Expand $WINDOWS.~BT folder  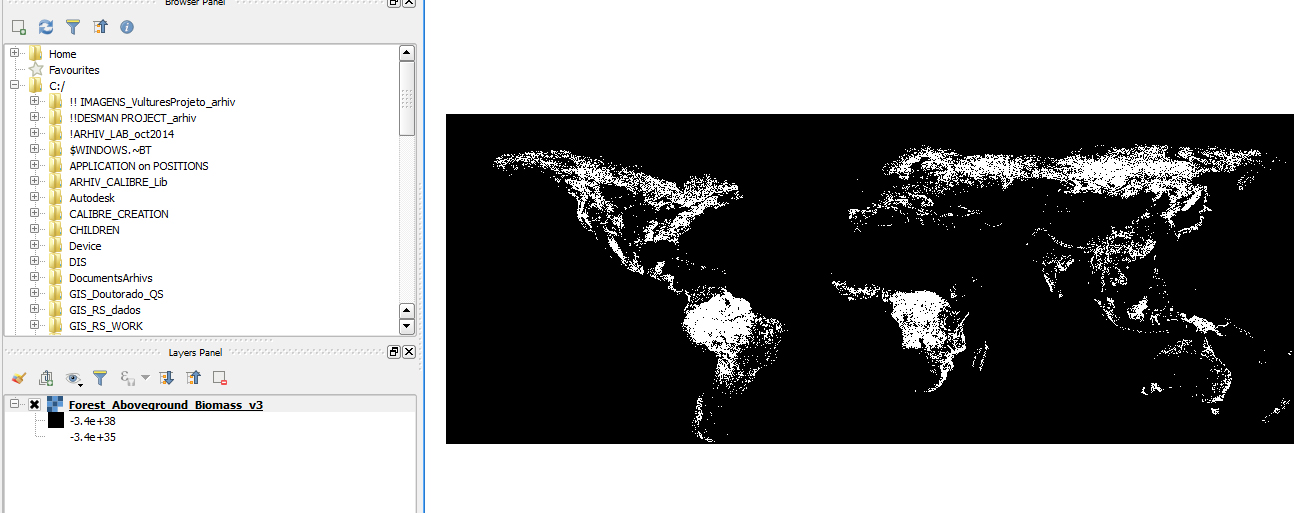coord(35,149)
